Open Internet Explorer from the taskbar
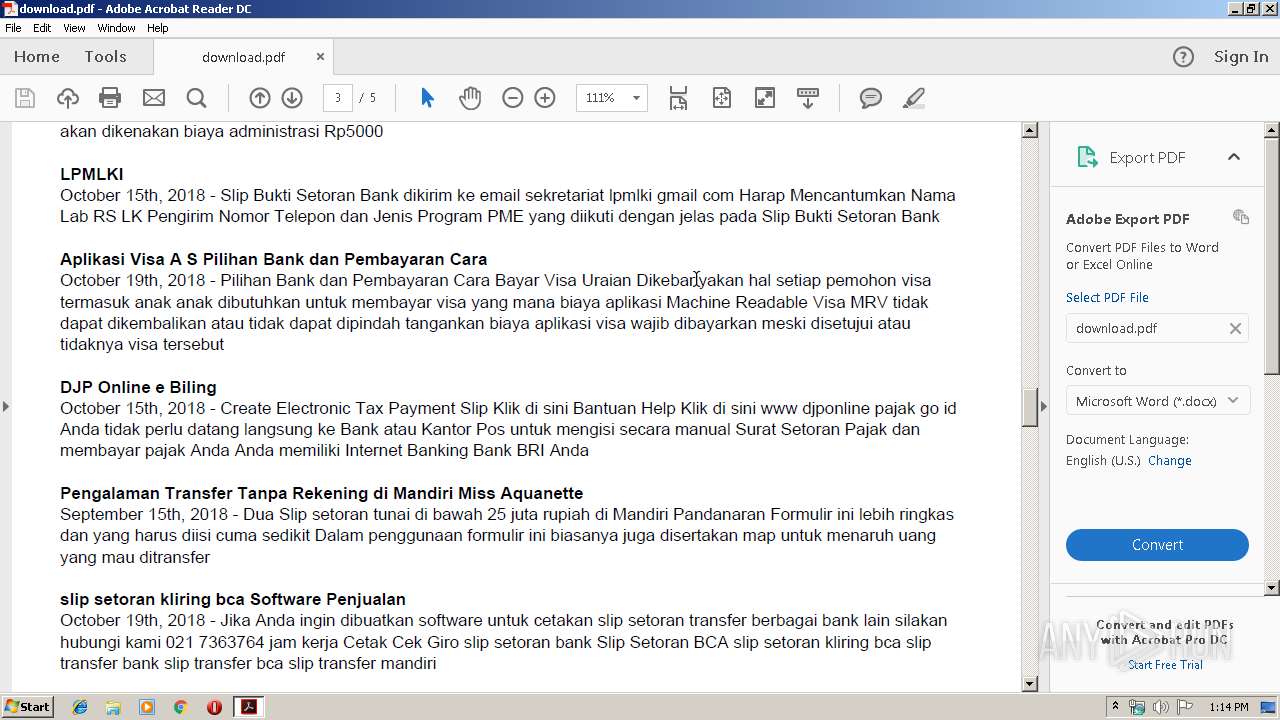1280x720 pixels. pos(80,707)
